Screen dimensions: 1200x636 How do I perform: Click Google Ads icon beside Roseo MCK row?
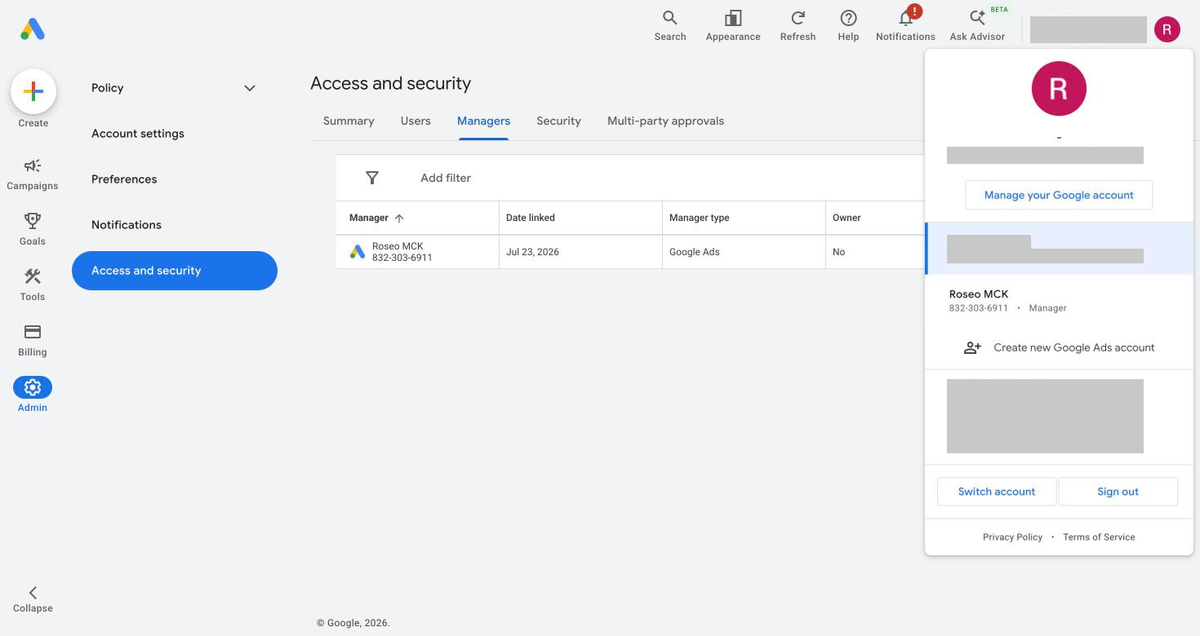357,252
